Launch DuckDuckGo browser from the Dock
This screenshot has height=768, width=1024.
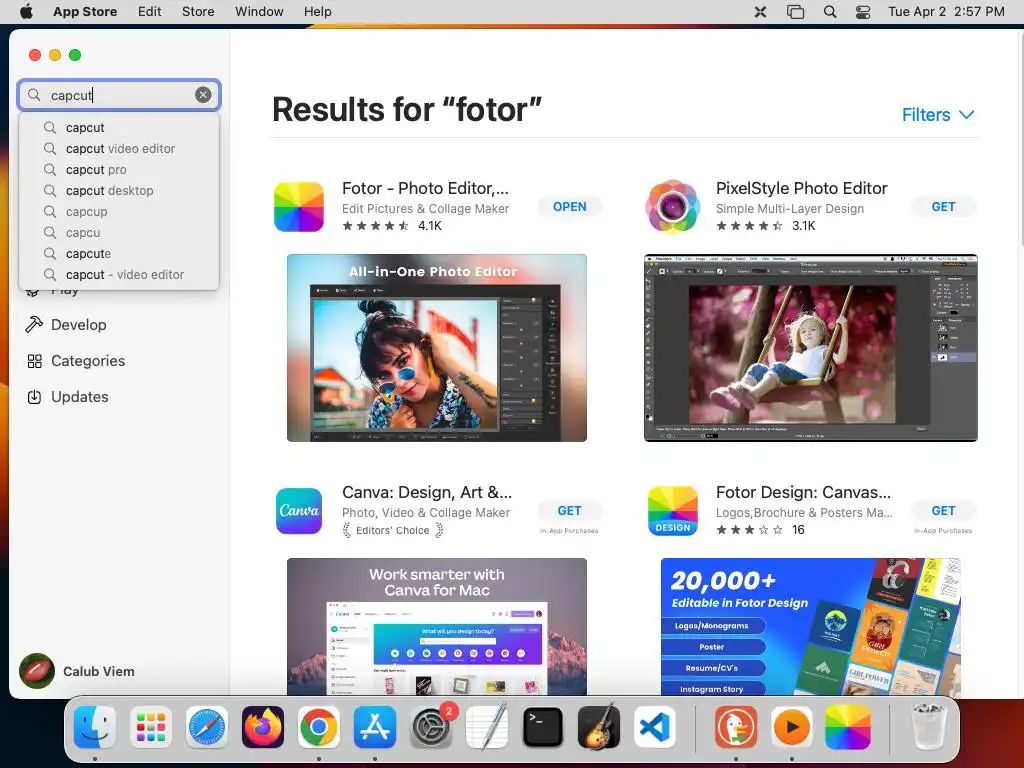(x=736, y=727)
